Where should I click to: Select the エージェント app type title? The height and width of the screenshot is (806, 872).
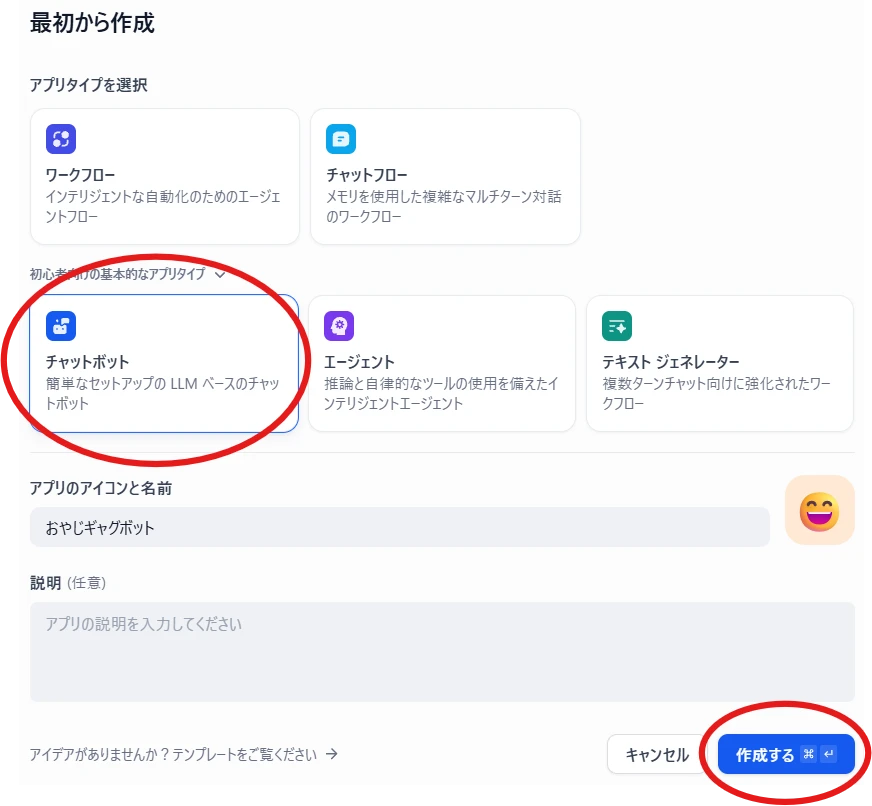tap(359, 362)
